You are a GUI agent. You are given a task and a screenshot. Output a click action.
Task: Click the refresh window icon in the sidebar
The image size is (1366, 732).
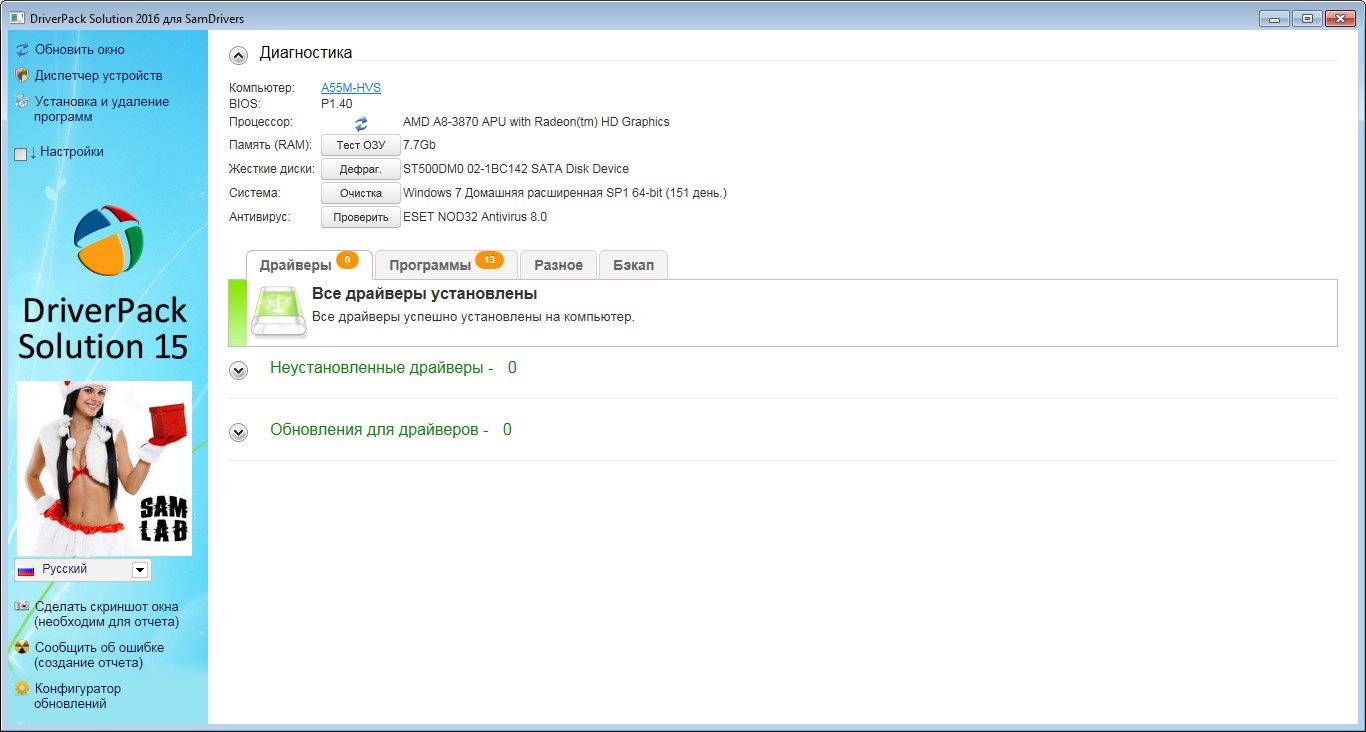pos(22,49)
